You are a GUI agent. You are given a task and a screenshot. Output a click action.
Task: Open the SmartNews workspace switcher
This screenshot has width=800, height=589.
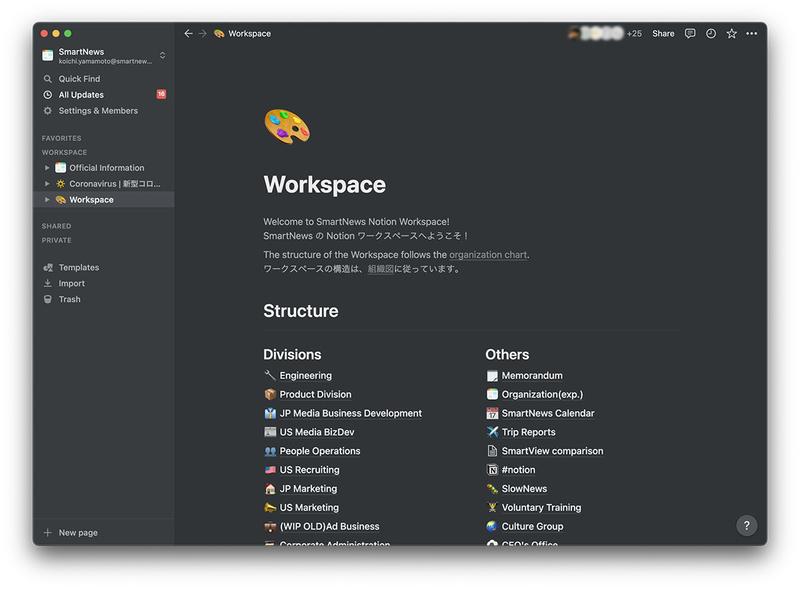104,56
